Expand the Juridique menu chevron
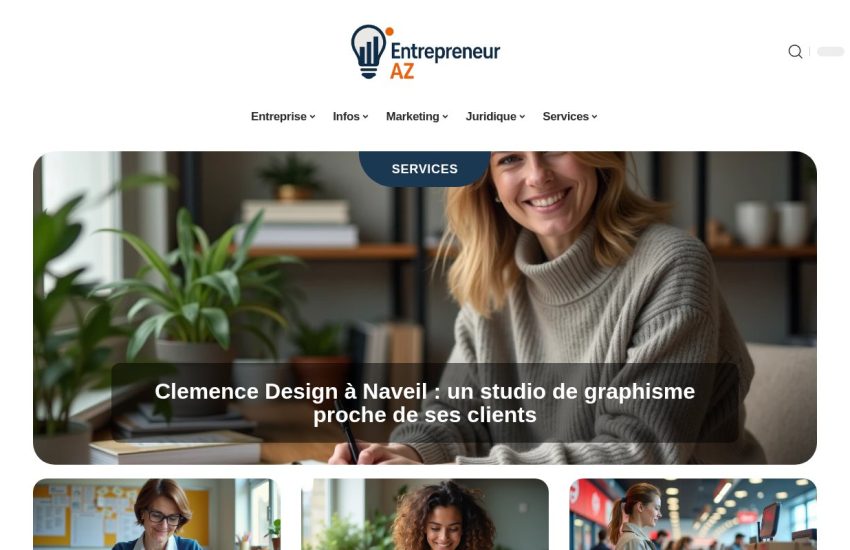The width and height of the screenshot is (850, 550). click(522, 117)
